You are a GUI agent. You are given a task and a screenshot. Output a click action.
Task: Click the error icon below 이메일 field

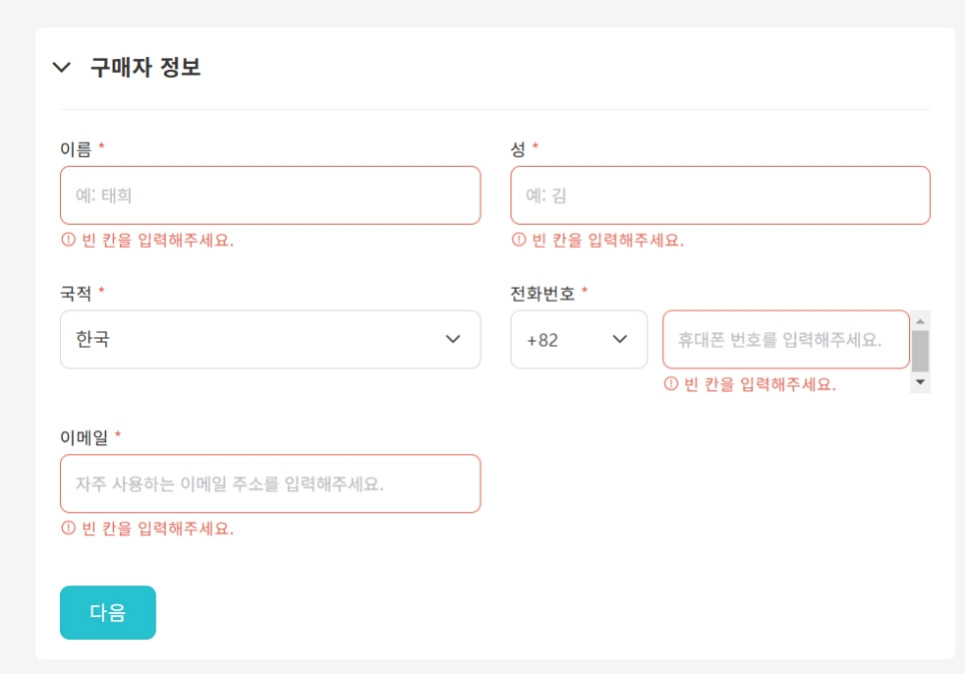tap(68, 529)
